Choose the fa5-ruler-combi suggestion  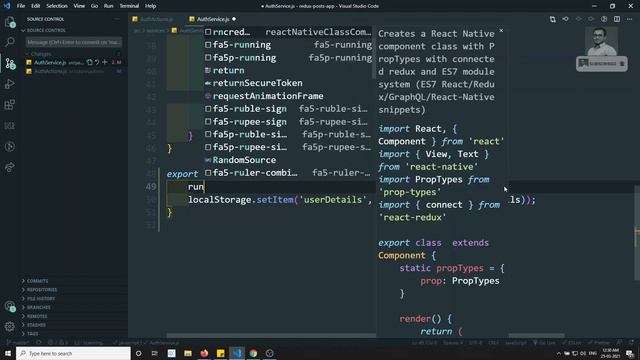pos(288,173)
